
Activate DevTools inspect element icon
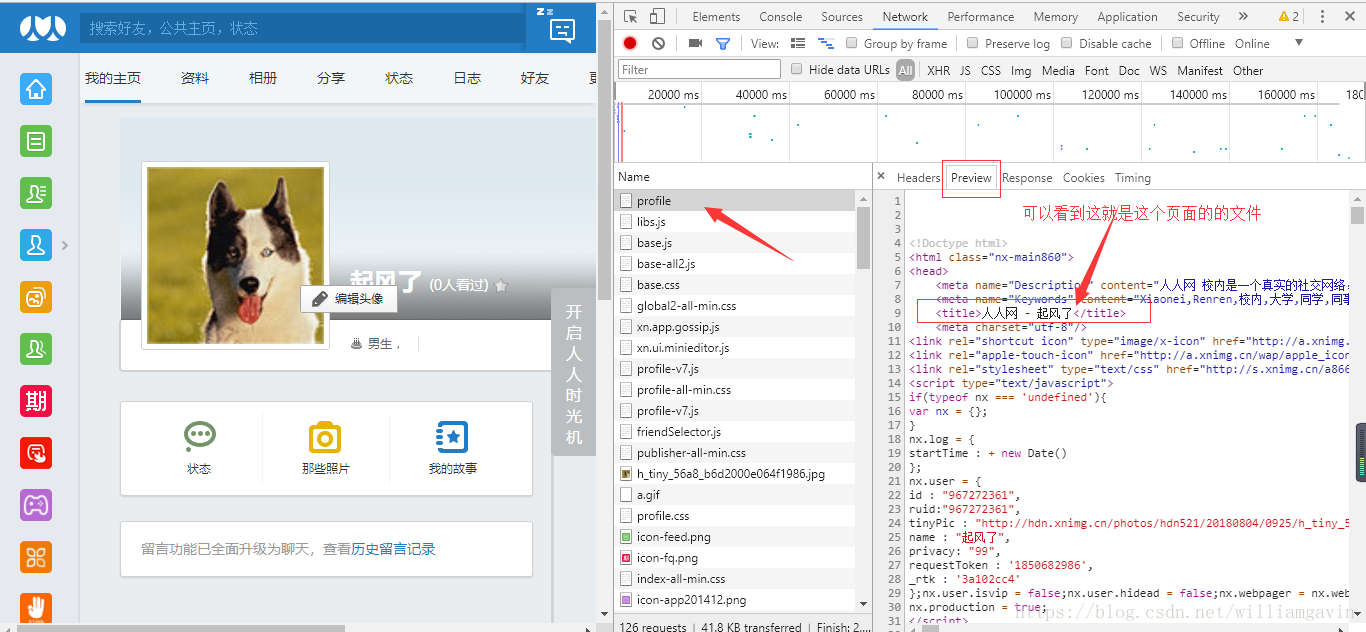click(x=630, y=16)
